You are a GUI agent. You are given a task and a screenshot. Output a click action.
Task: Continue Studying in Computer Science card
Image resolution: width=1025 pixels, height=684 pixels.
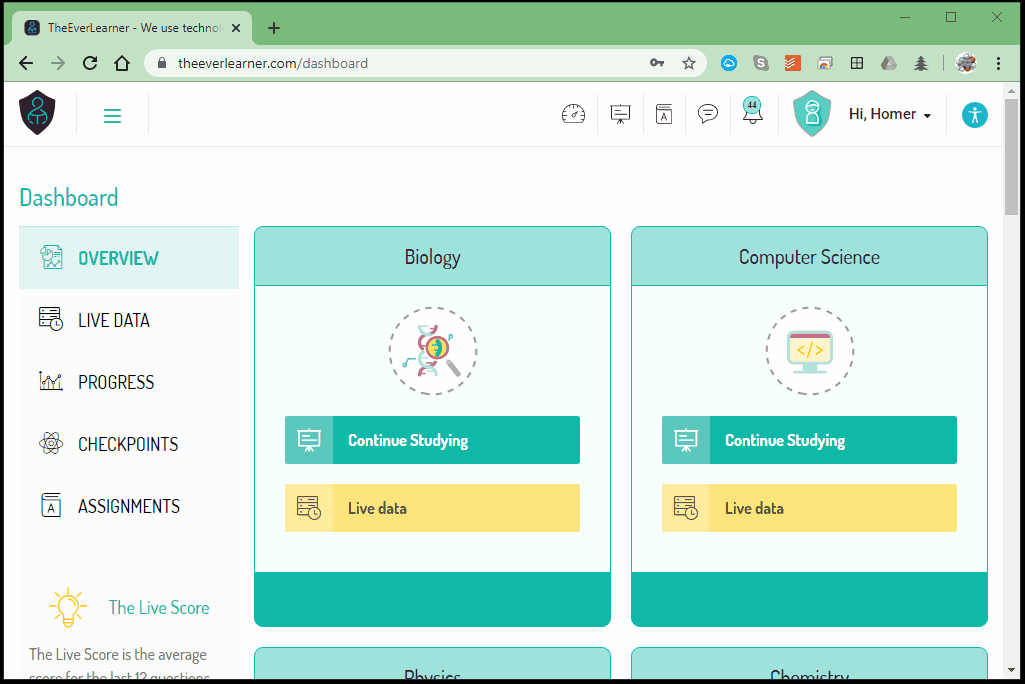(x=809, y=440)
